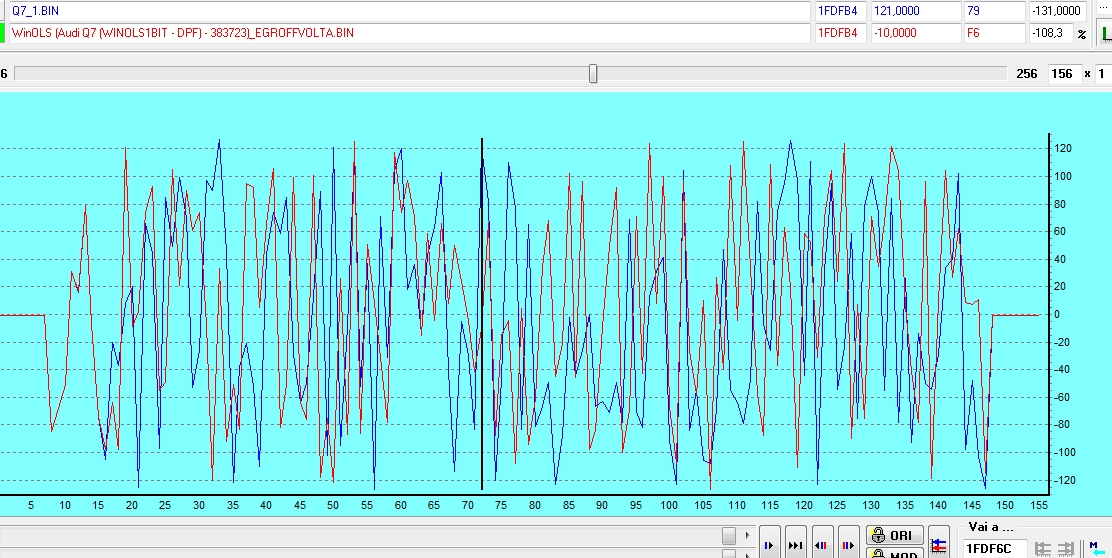
Task: Click the Vai a address field 1FDF6C
Action: pos(996,548)
